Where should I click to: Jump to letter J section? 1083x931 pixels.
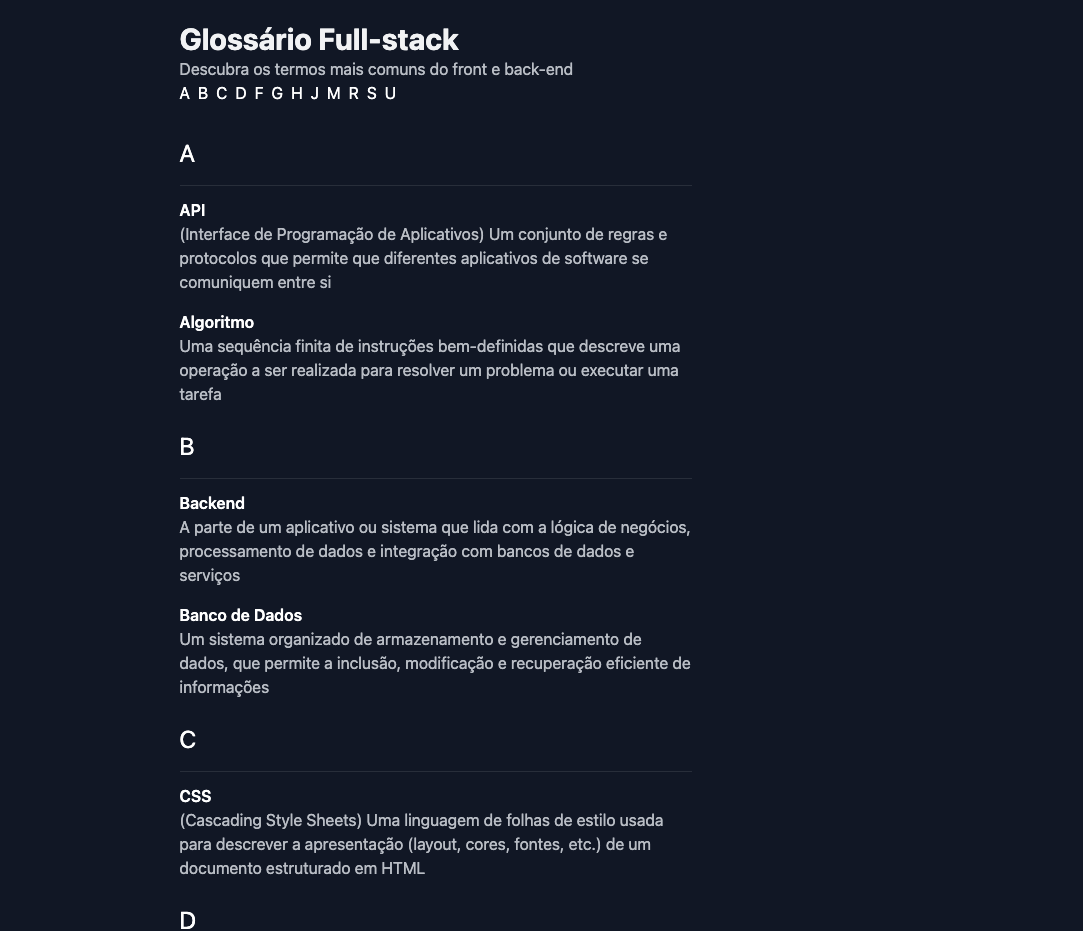315,93
